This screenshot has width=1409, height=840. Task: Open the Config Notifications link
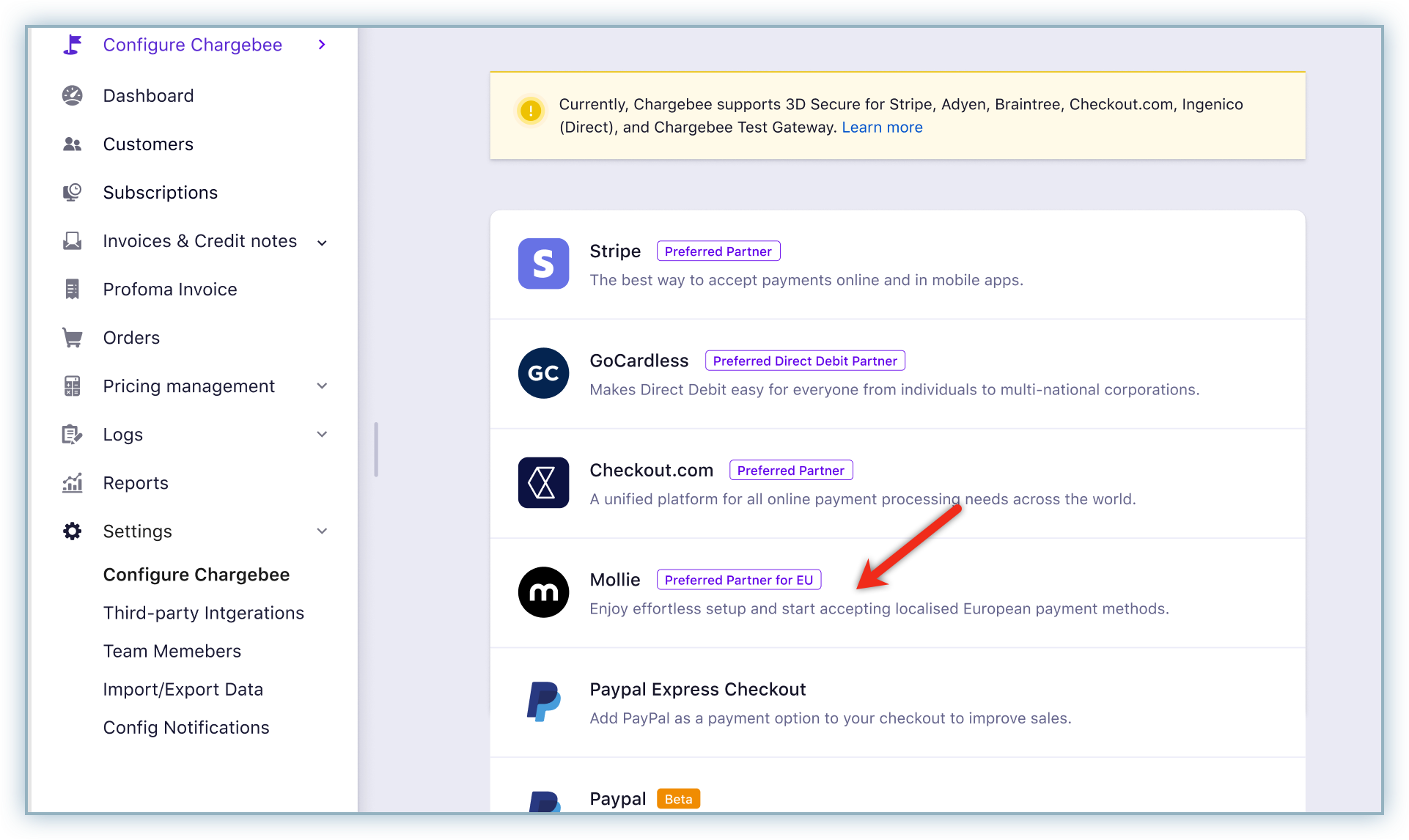pos(185,727)
